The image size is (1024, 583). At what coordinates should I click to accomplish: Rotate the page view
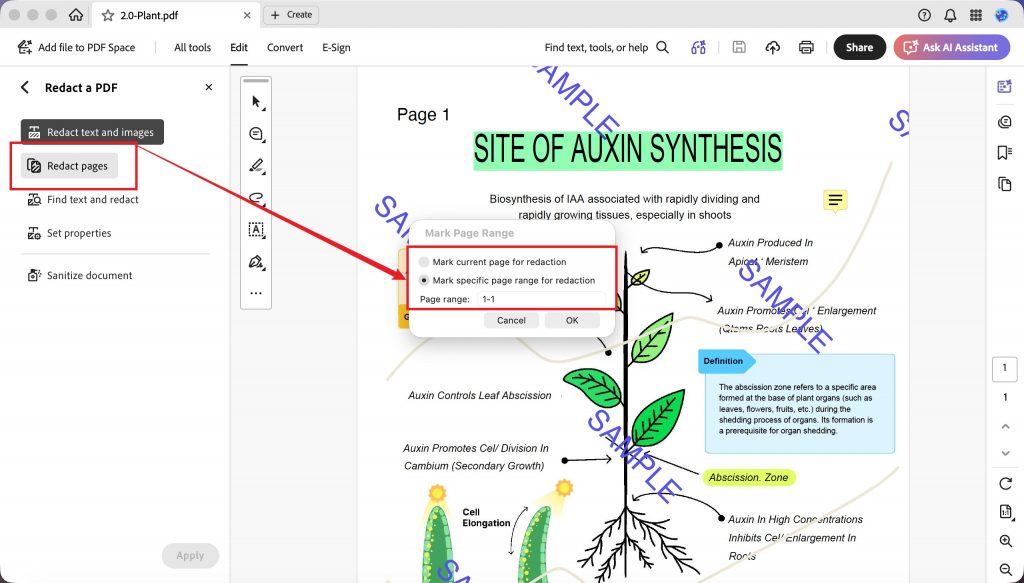point(1005,484)
